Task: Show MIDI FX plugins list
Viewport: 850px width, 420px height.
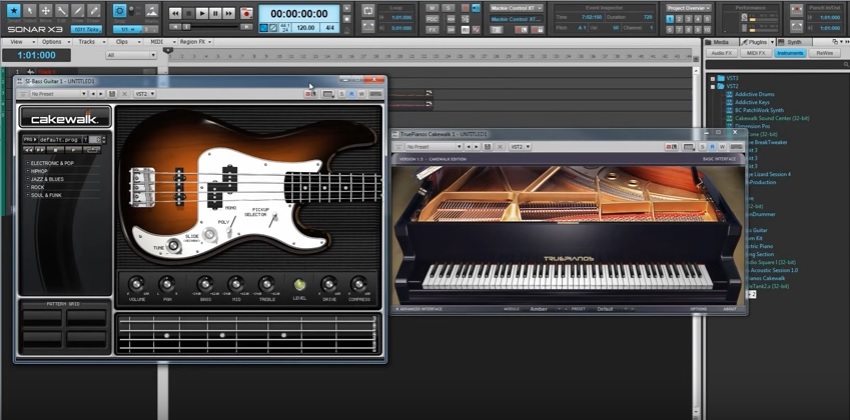Action: [x=756, y=53]
